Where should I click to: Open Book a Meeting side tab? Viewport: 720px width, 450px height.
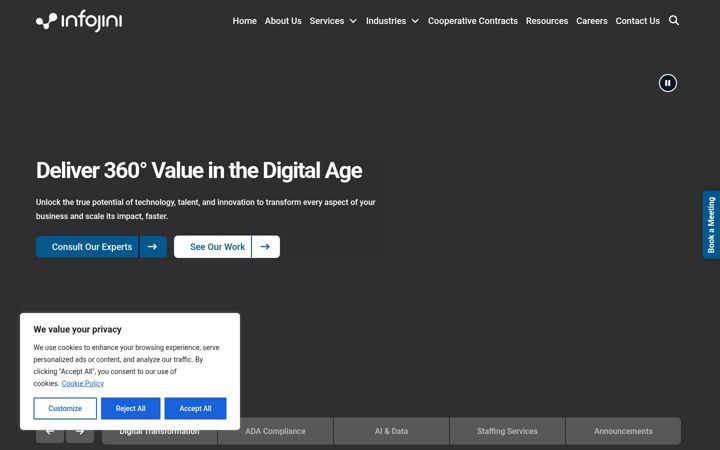coord(711,225)
